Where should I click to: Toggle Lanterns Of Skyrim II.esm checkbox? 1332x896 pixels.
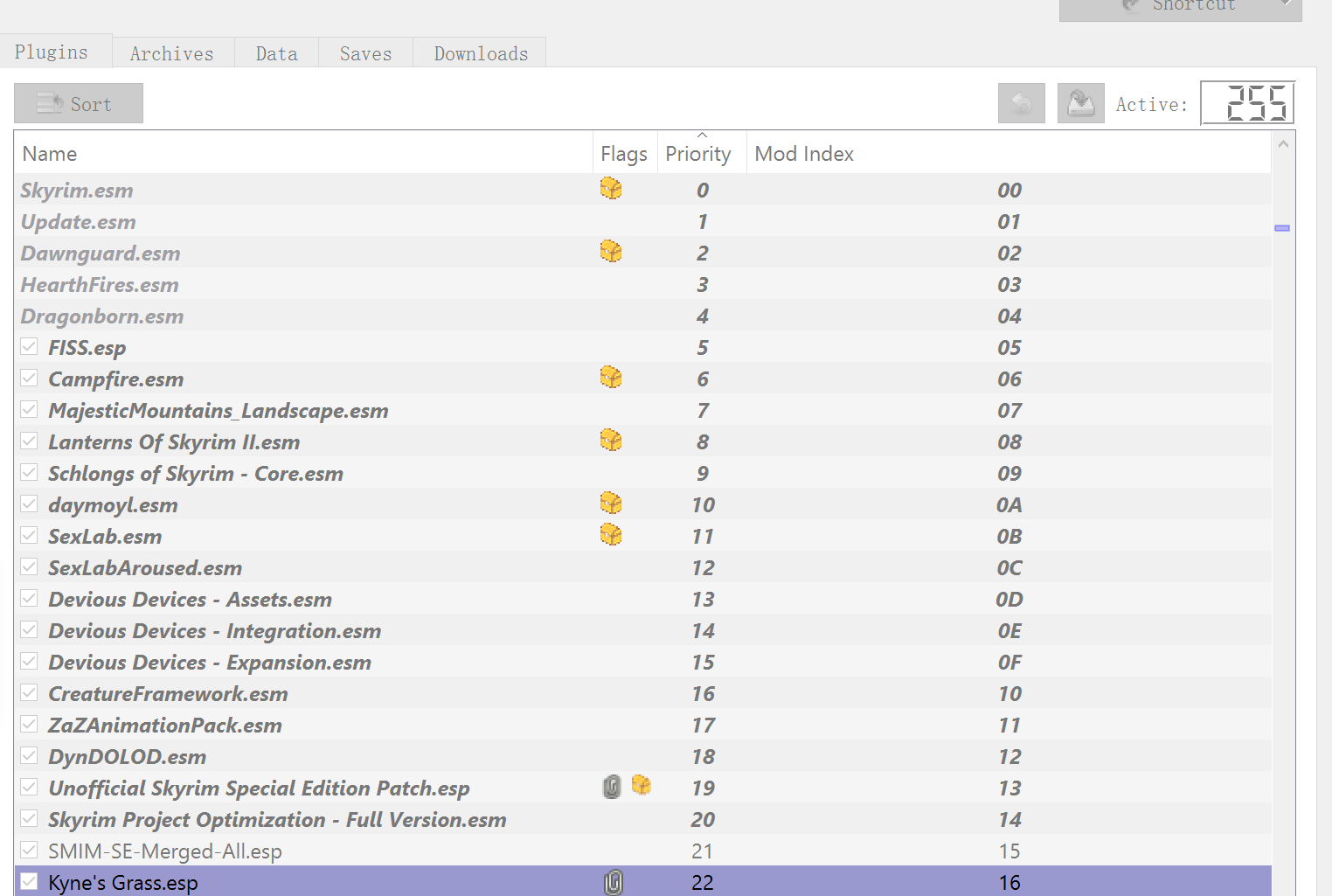[x=29, y=441]
